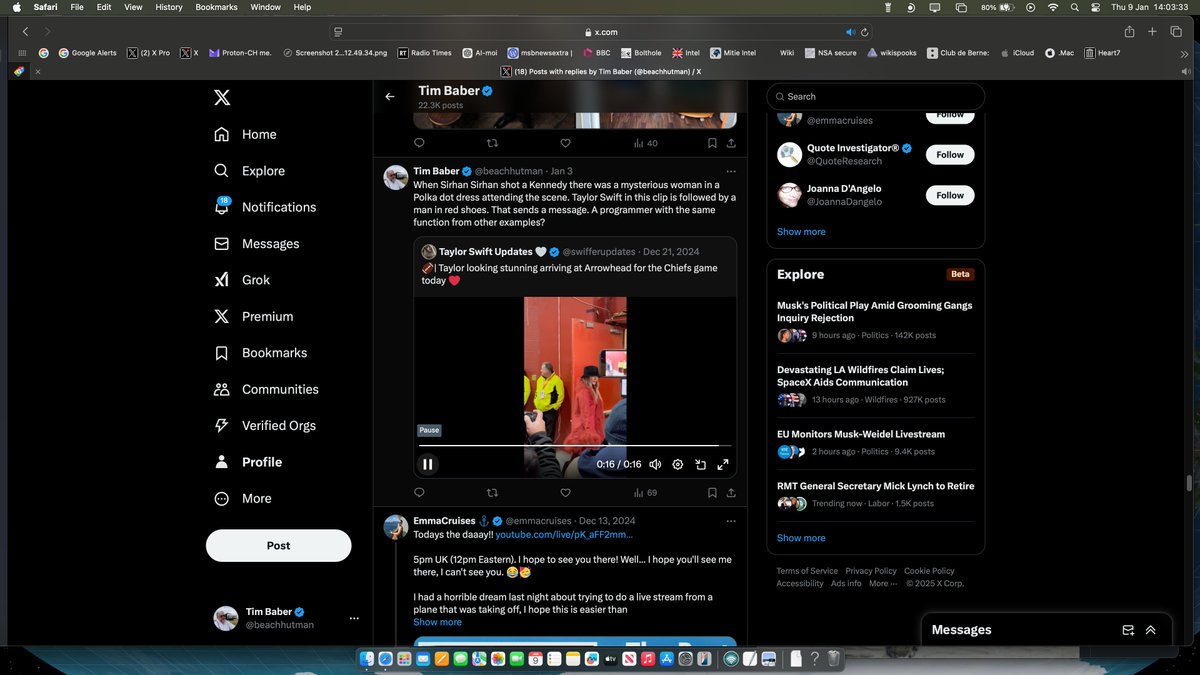Image resolution: width=1200 pixels, height=675 pixels.
Task: Bookmark the post with 40 views
Action: (x=712, y=143)
